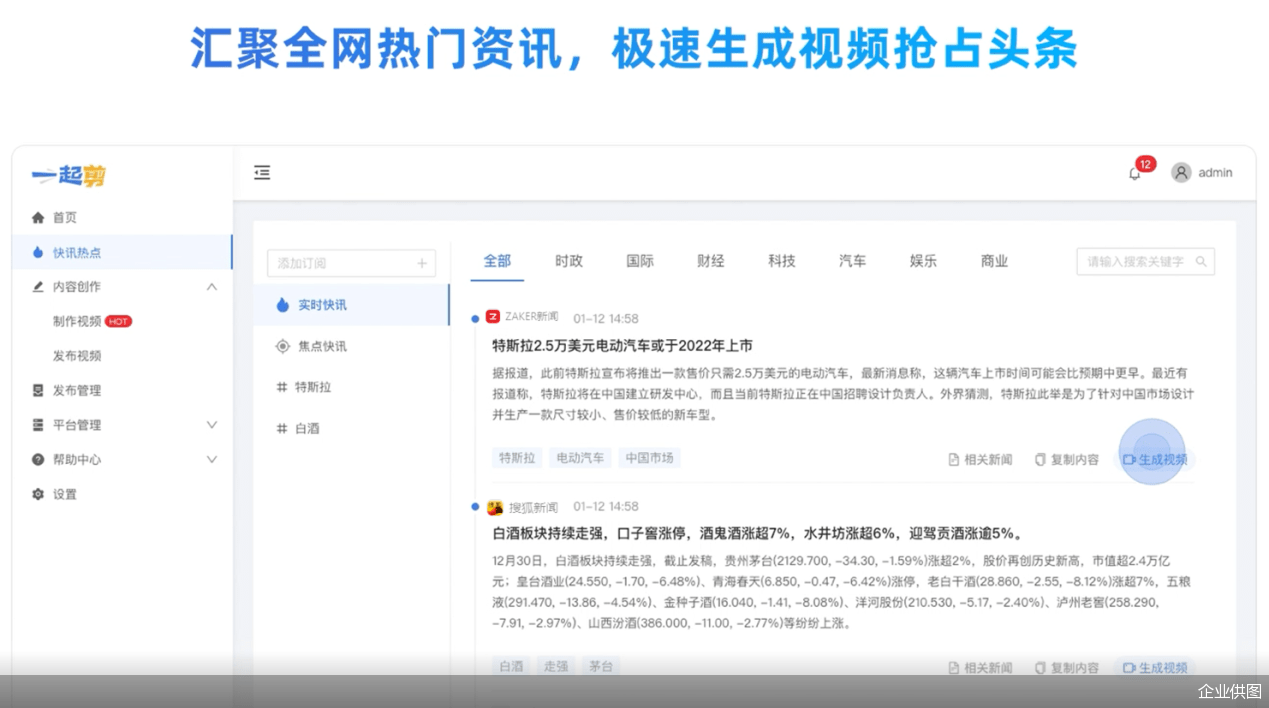Click 生成视频 for the Tesla article
This screenshot has height=708, width=1269.
1155,459
